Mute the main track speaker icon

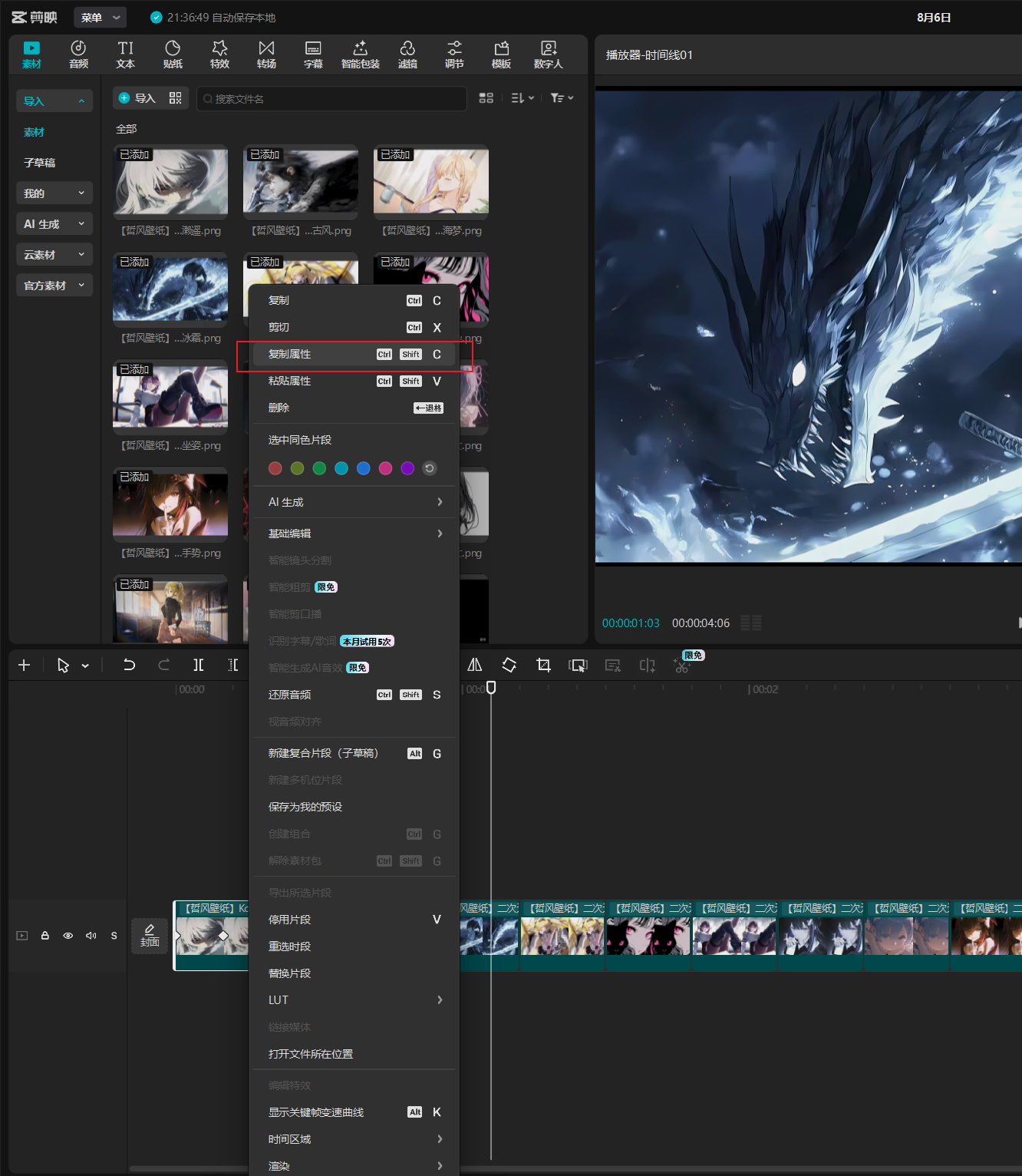point(91,936)
